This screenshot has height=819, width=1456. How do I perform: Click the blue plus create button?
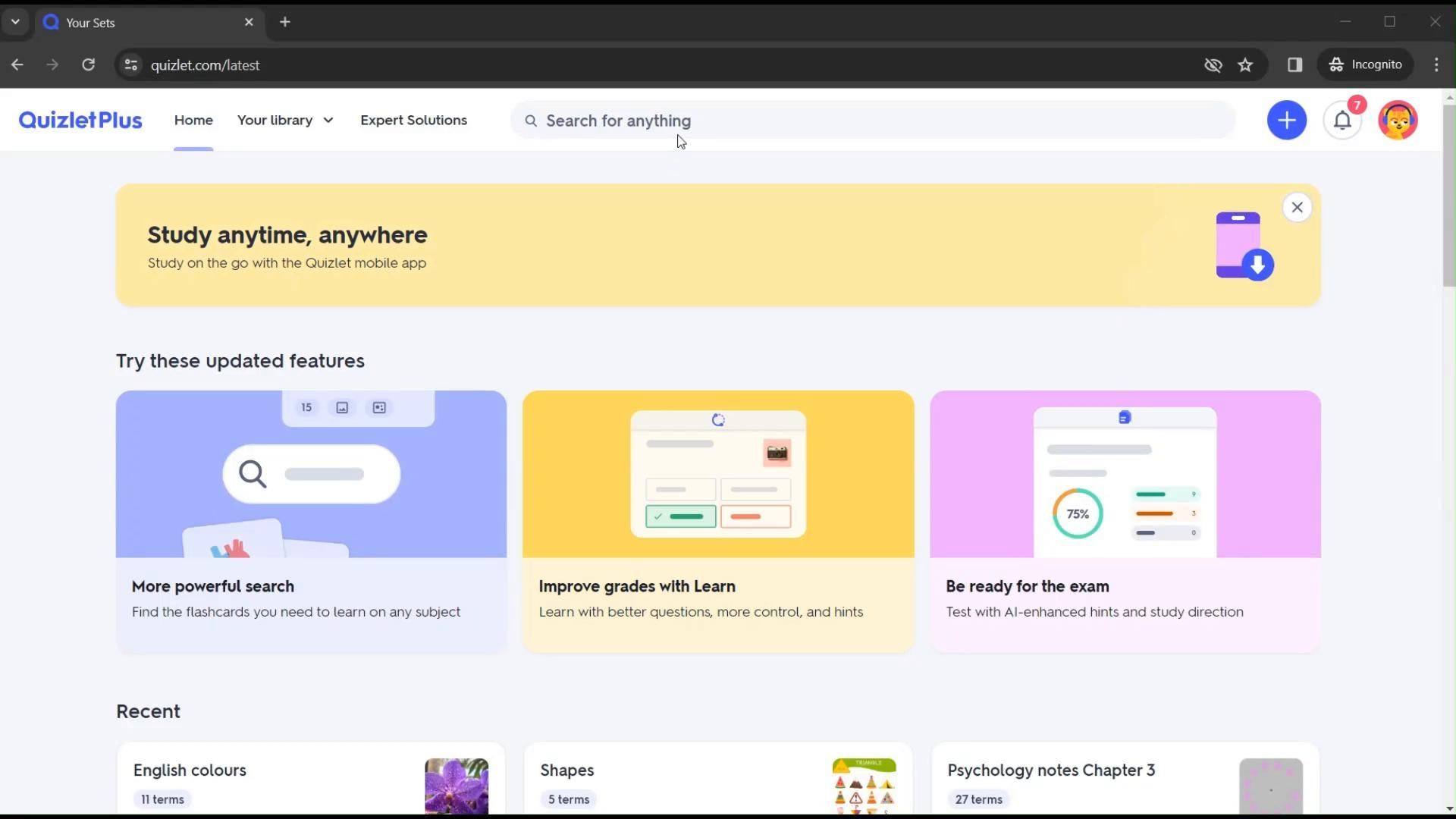tap(1286, 120)
